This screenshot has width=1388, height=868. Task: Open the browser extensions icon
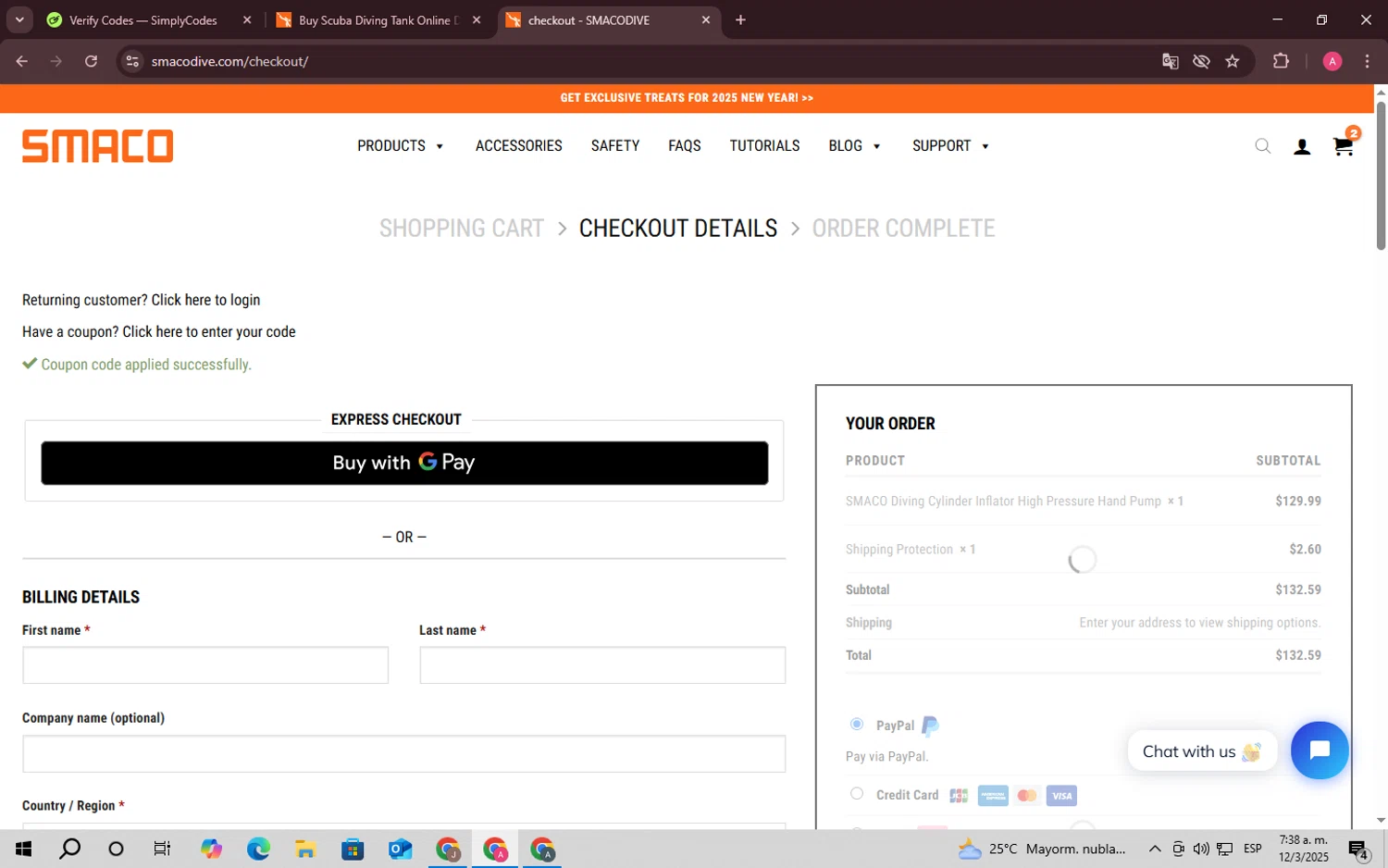pyautogui.click(x=1281, y=61)
